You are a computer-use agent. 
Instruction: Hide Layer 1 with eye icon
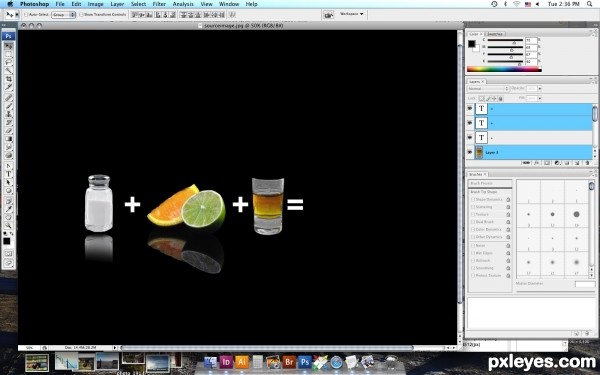470,152
